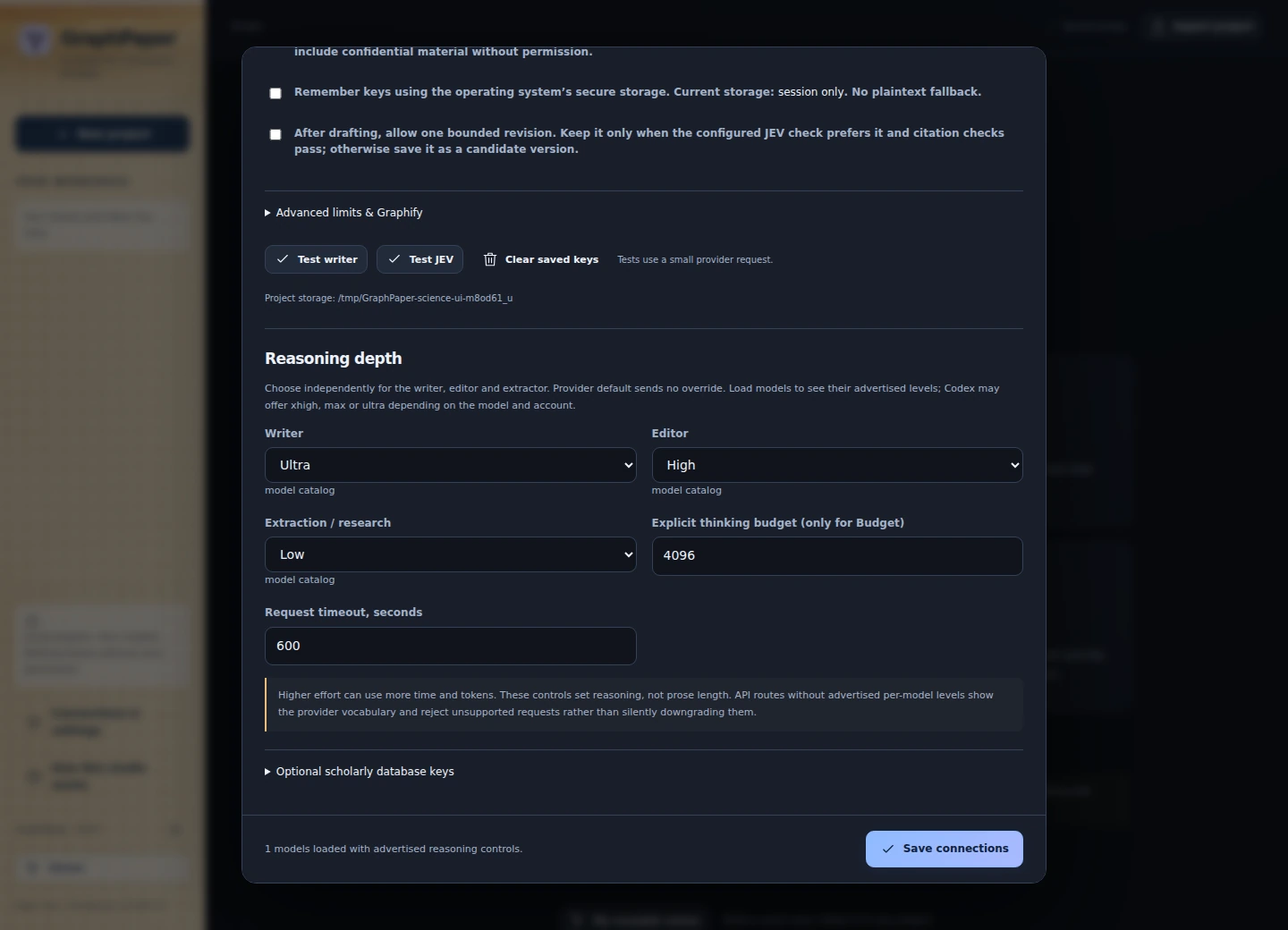Click 'model catalog' text under Writer
The image size is (1288, 930).
pyautogui.click(x=300, y=491)
